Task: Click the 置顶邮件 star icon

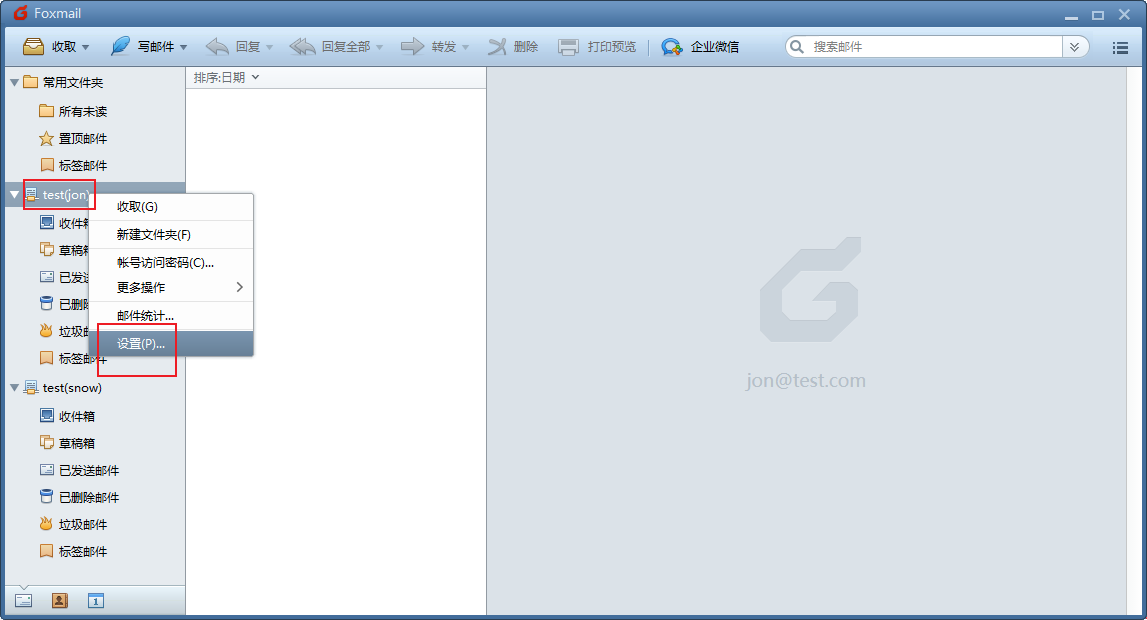Action: point(47,138)
